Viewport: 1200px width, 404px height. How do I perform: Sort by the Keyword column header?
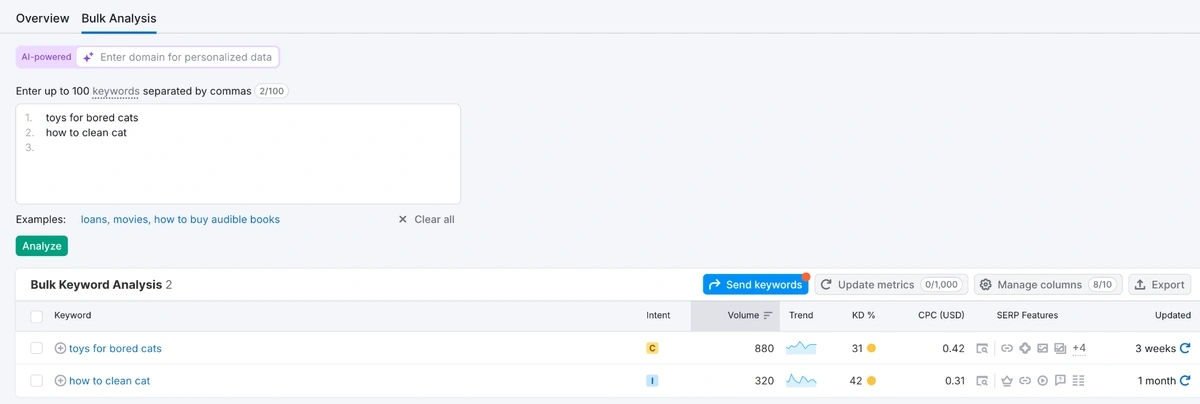[72, 315]
